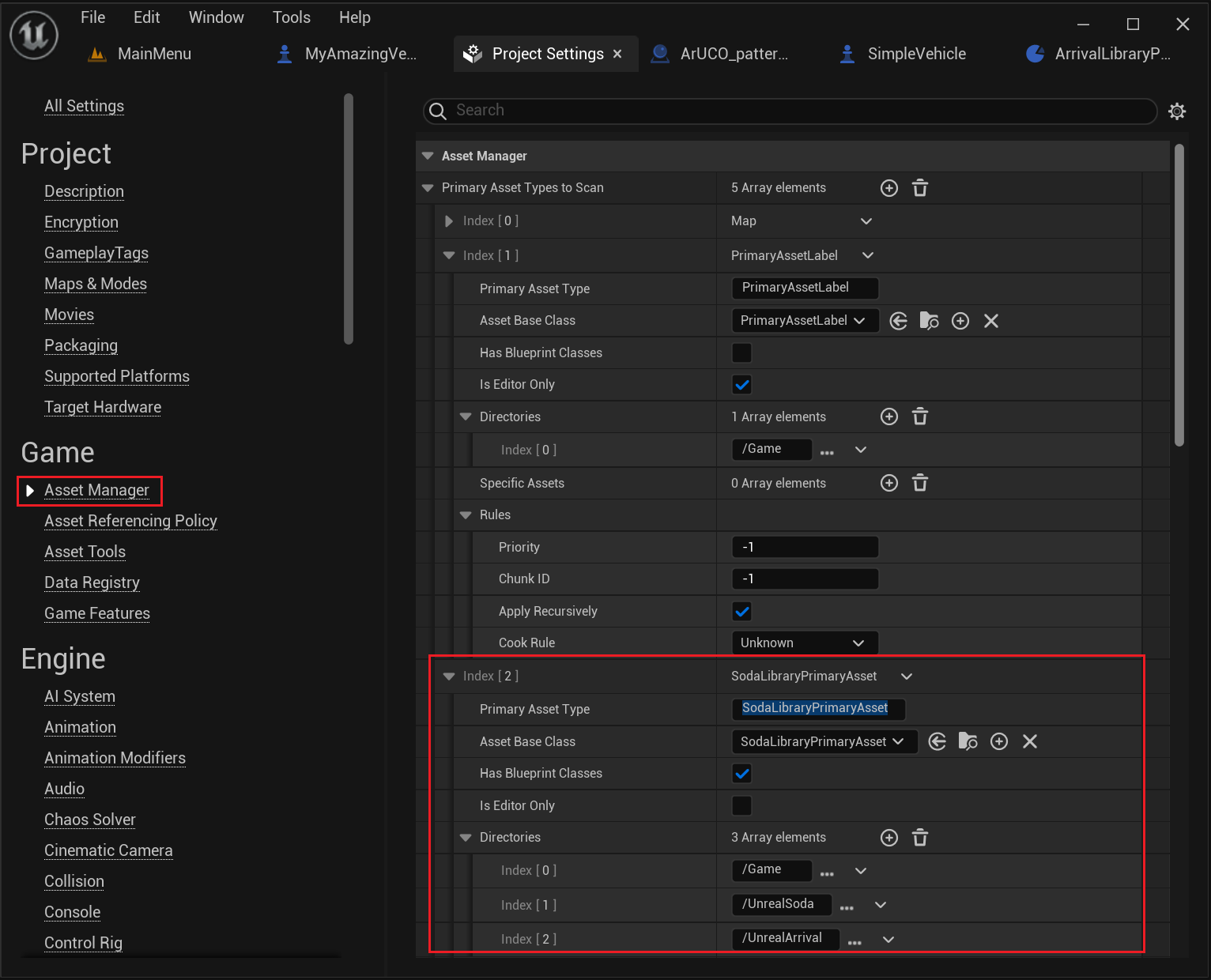1211x980 pixels.
Task: Focus the settings Search field
Action: point(790,111)
